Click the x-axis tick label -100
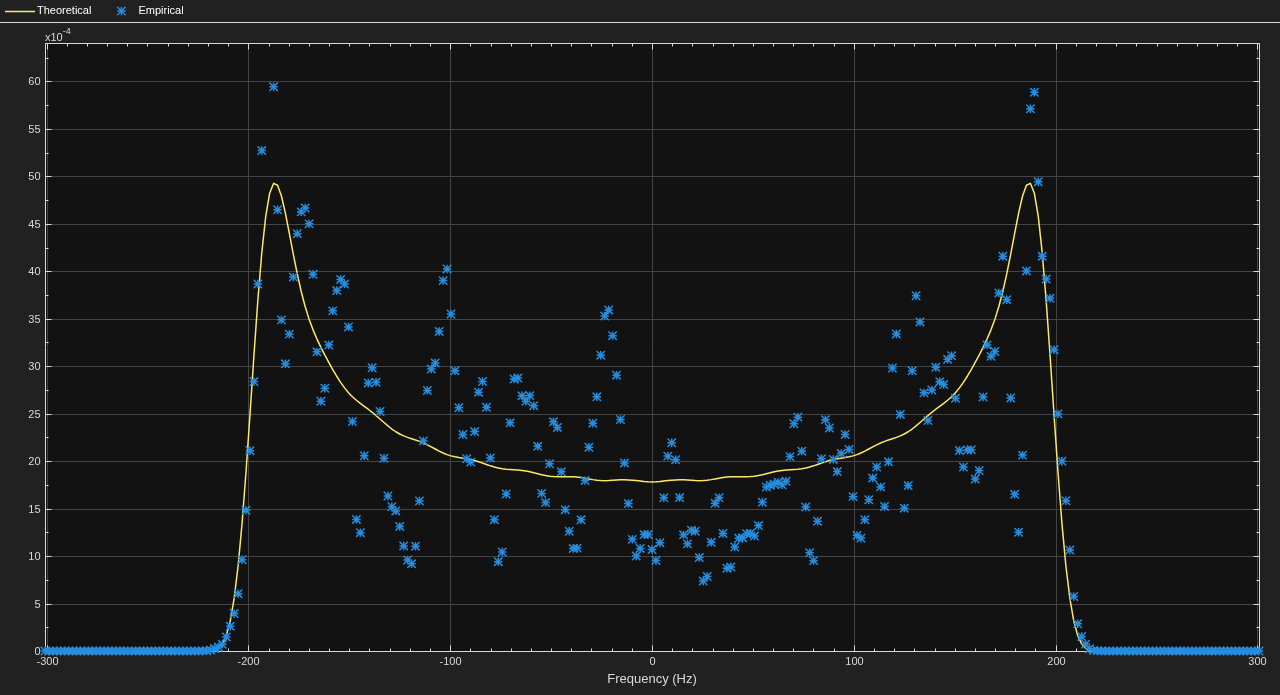This screenshot has width=1280, height=695. 450,660
